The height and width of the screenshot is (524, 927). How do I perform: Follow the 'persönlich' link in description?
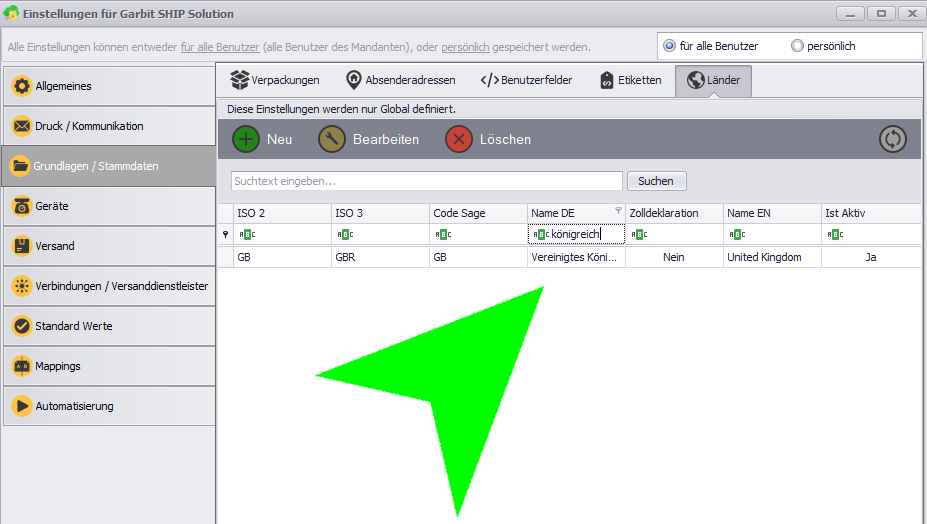point(465,47)
